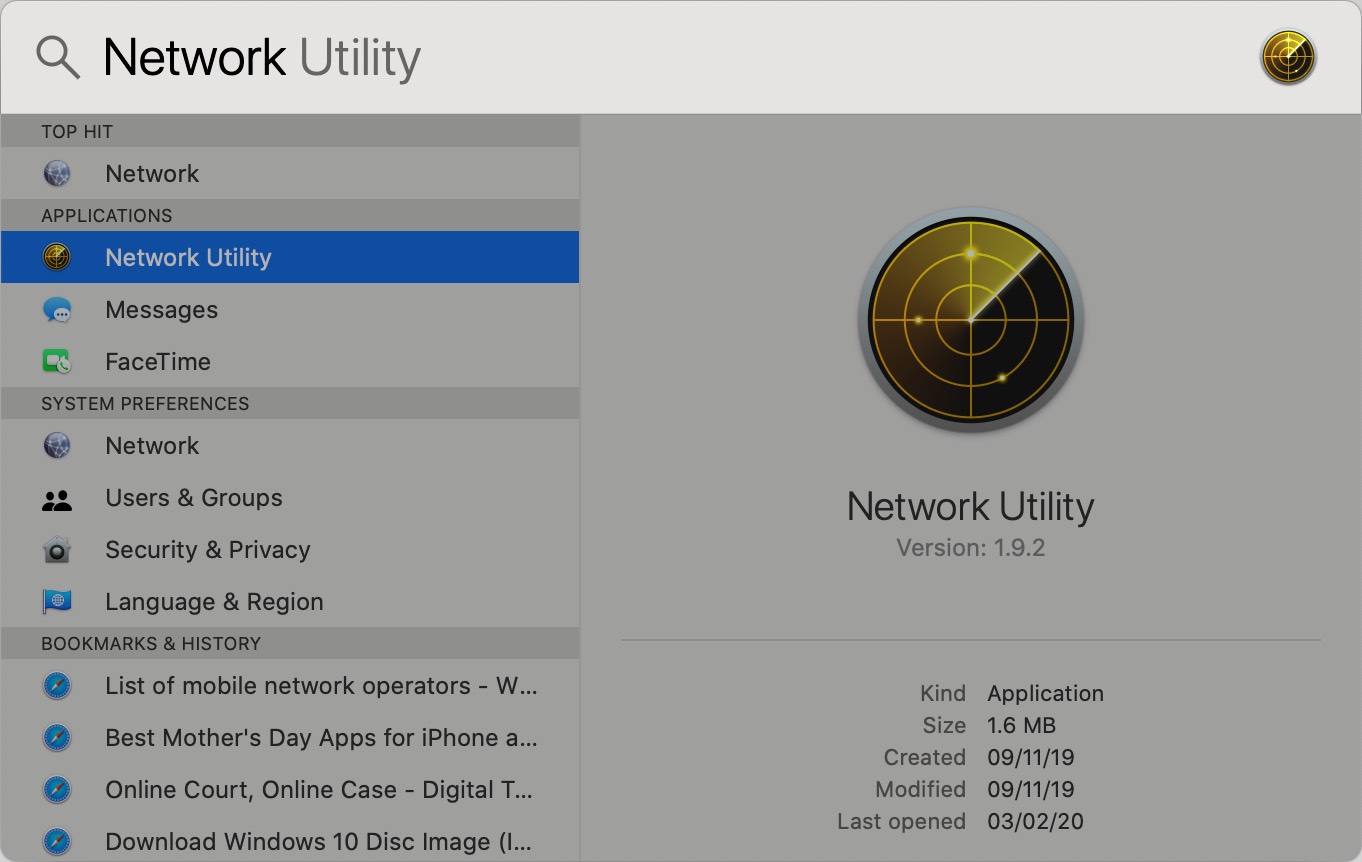The height and width of the screenshot is (862, 1362).
Task: Open the Network entry under System Preferences
Action: (x=152, y=445)
